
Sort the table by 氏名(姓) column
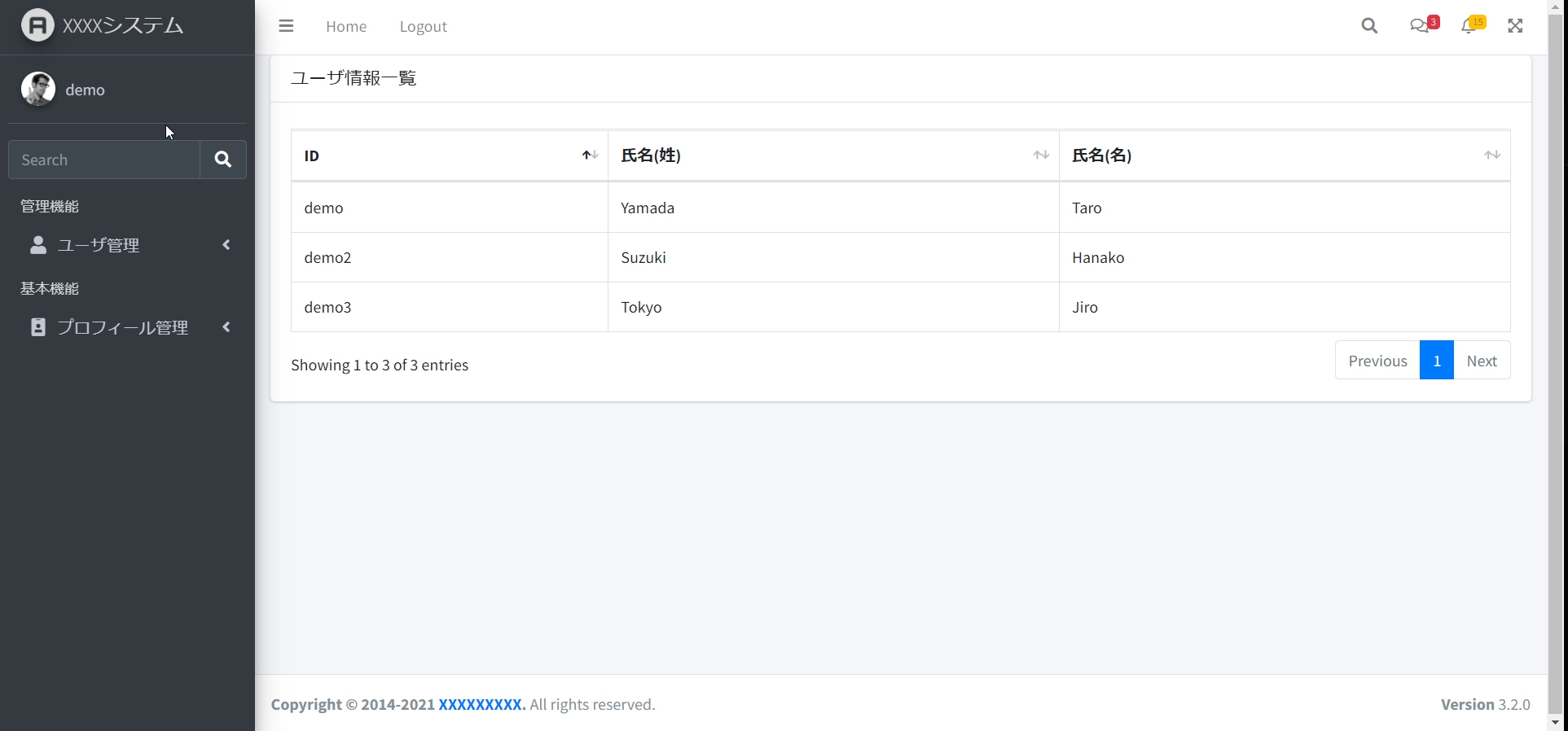pyautogui.click(x=832, y=155)
